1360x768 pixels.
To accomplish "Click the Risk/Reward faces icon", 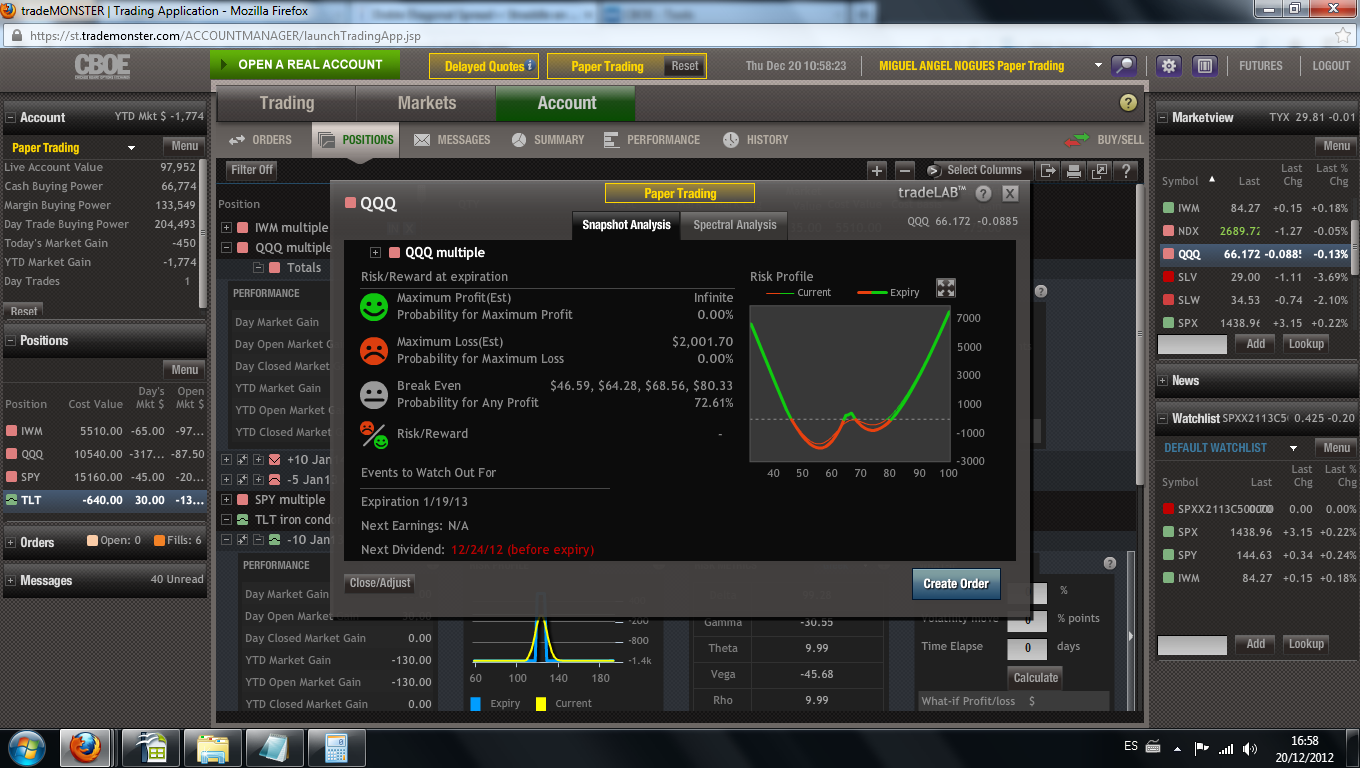I will (x=374, y=434).
